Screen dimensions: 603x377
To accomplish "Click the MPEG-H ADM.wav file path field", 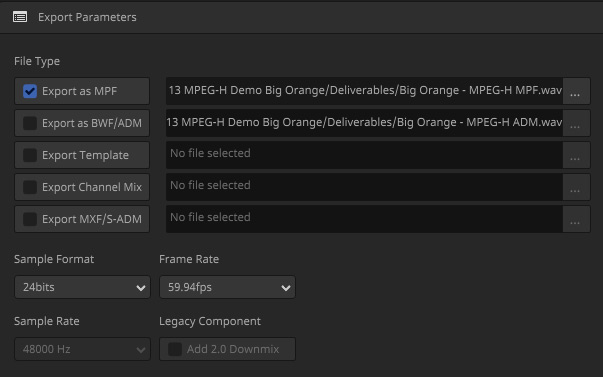I will [364, 123].
